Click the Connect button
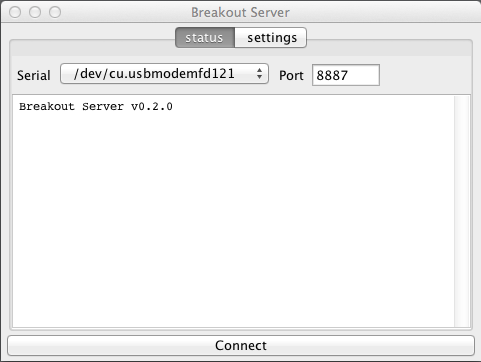 (x=241, y=345)
